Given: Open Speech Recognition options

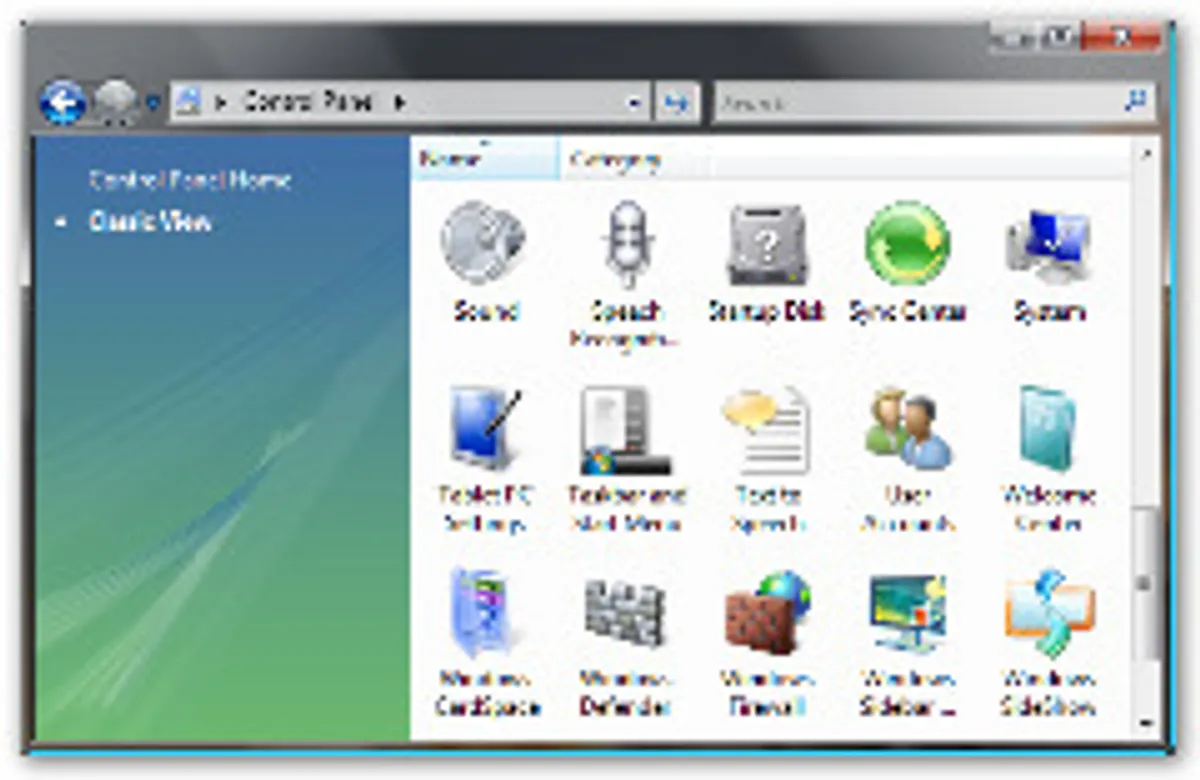Looking at the screenshot, I should point(627,273).
